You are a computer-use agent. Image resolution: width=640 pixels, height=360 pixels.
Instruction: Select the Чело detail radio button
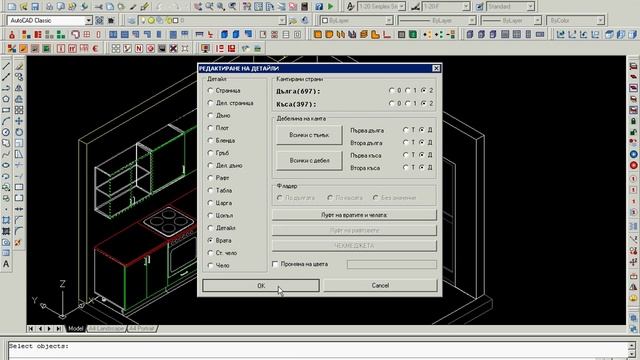point(210,265)
